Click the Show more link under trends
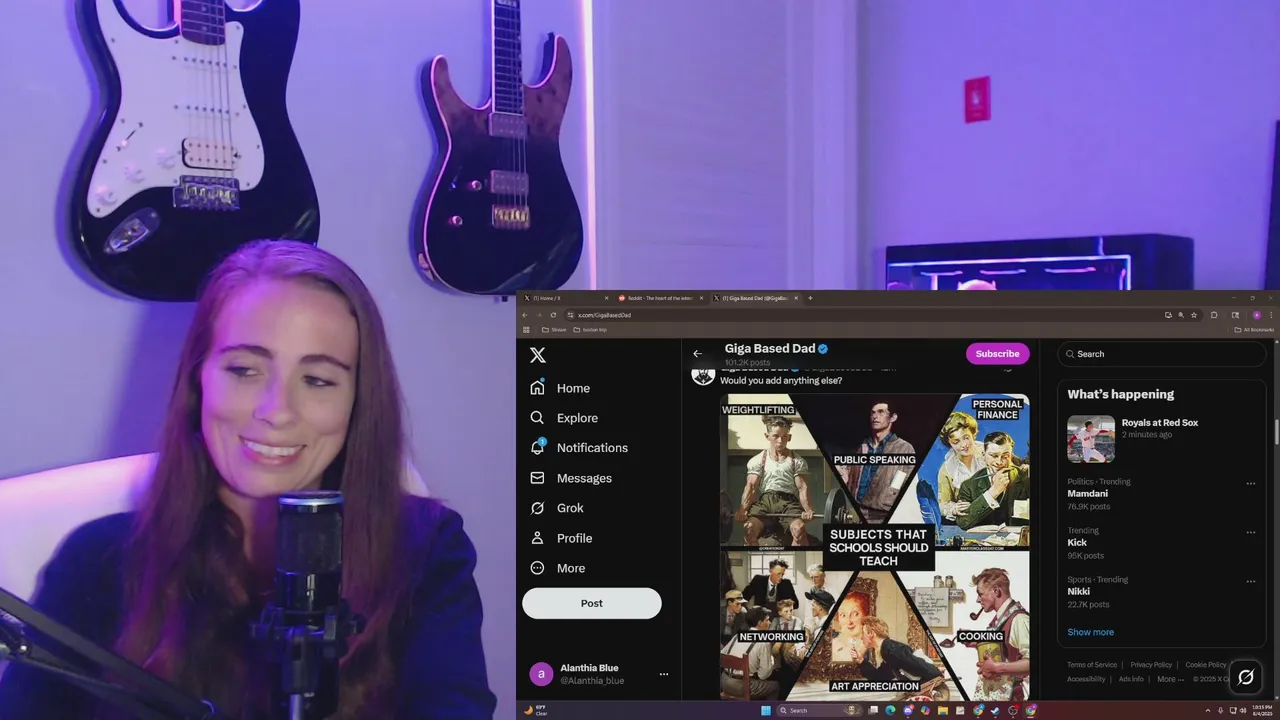The width and height of the screenshot is (1280, 720). (x=1090, y=632)
